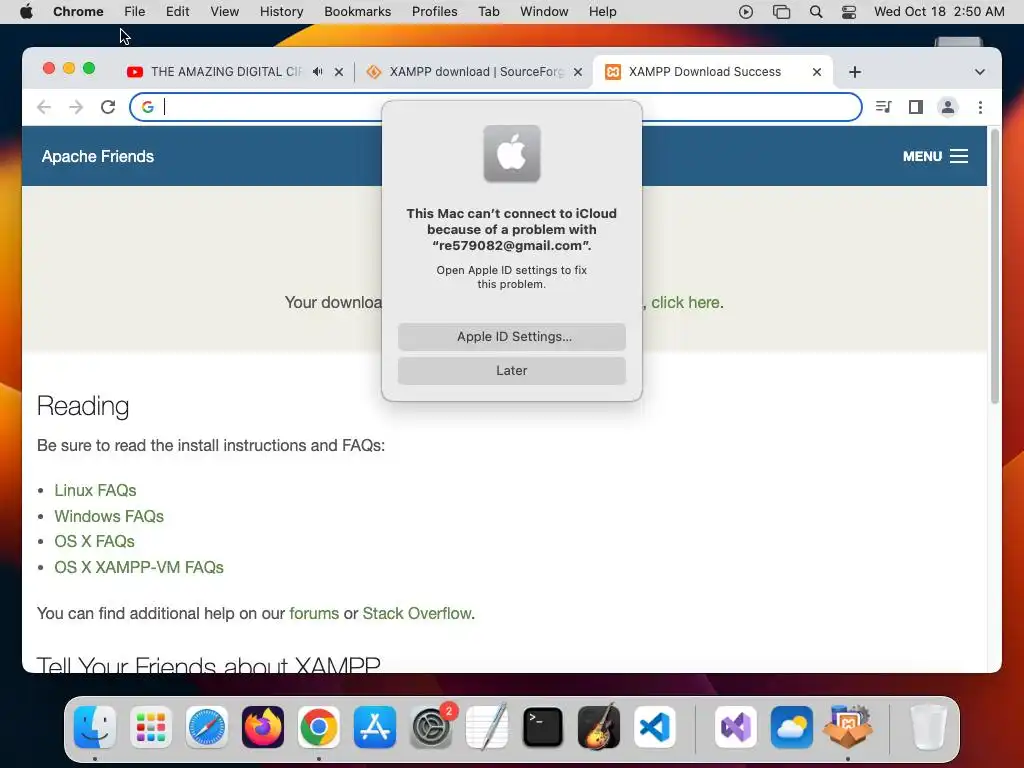Open Chrome media controls icon
The image size is (1024, 768).
coord(884,107)
